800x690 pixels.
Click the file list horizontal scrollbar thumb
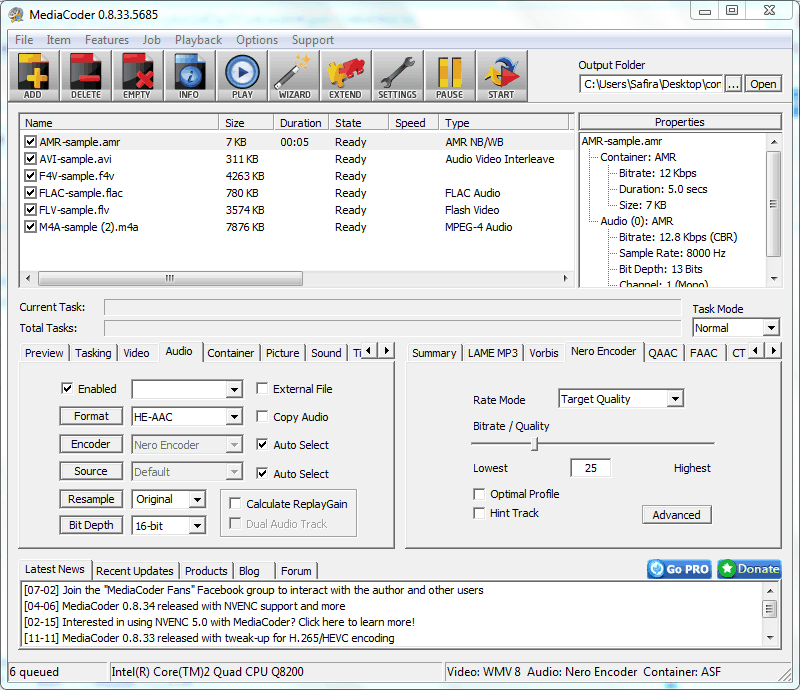coord(170,278)
